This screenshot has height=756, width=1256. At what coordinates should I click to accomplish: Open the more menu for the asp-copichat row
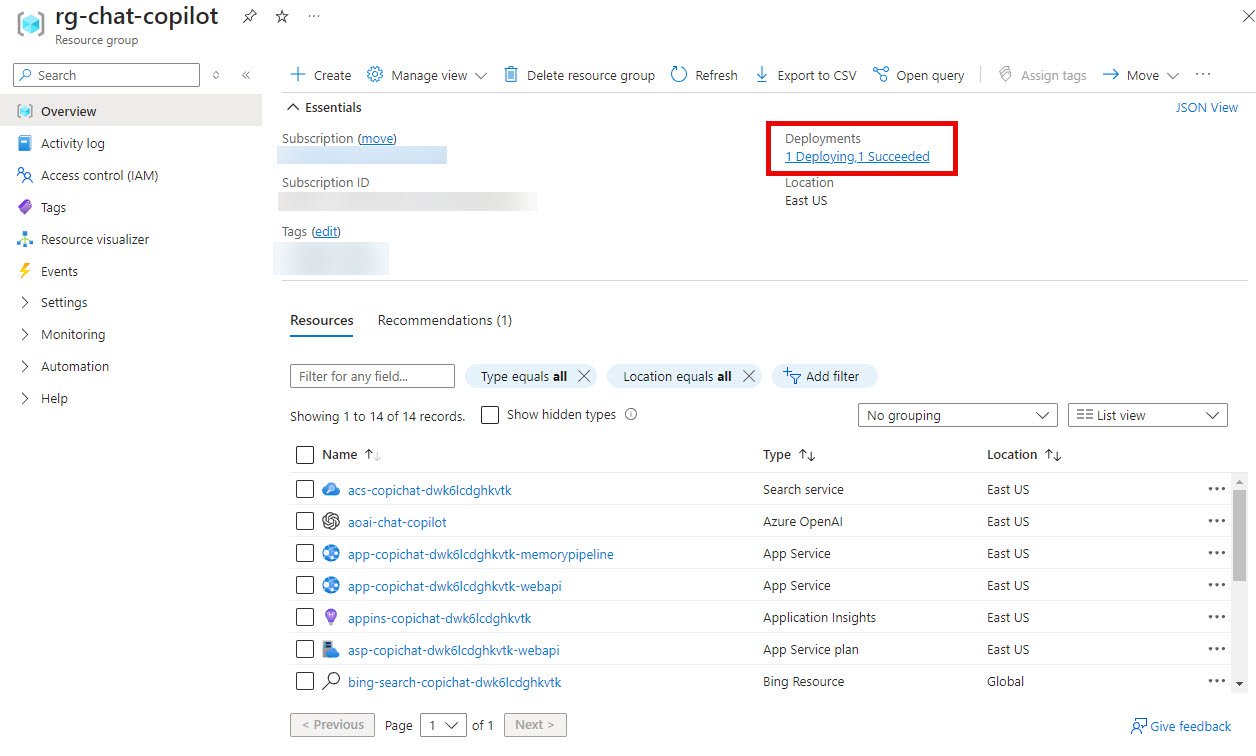click(x=1216, y=649)
